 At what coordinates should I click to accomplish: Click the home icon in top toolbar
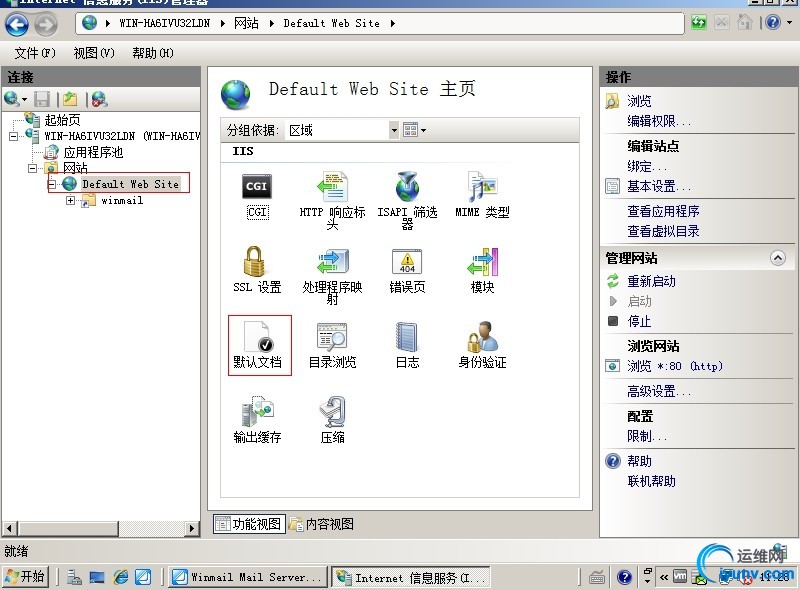(x=744, y=22)
